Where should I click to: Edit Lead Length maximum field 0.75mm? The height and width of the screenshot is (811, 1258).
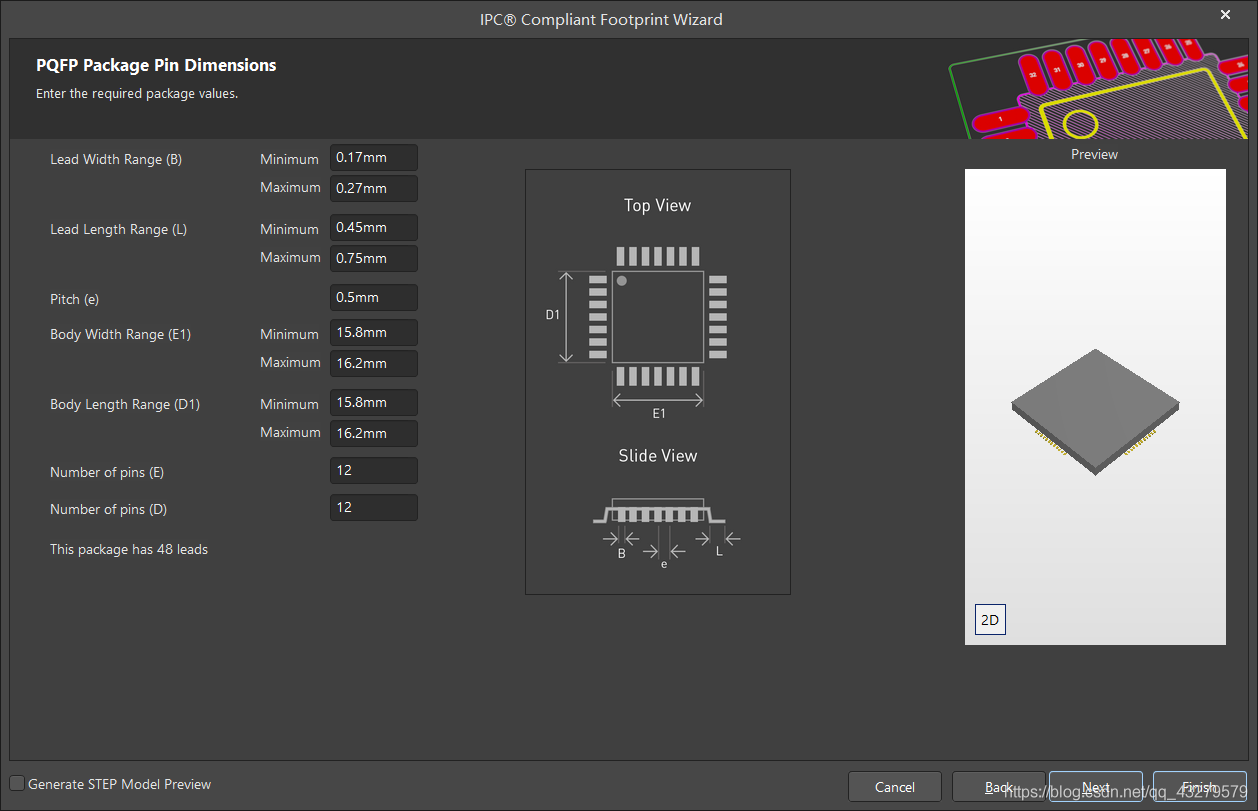coord(374,258)
